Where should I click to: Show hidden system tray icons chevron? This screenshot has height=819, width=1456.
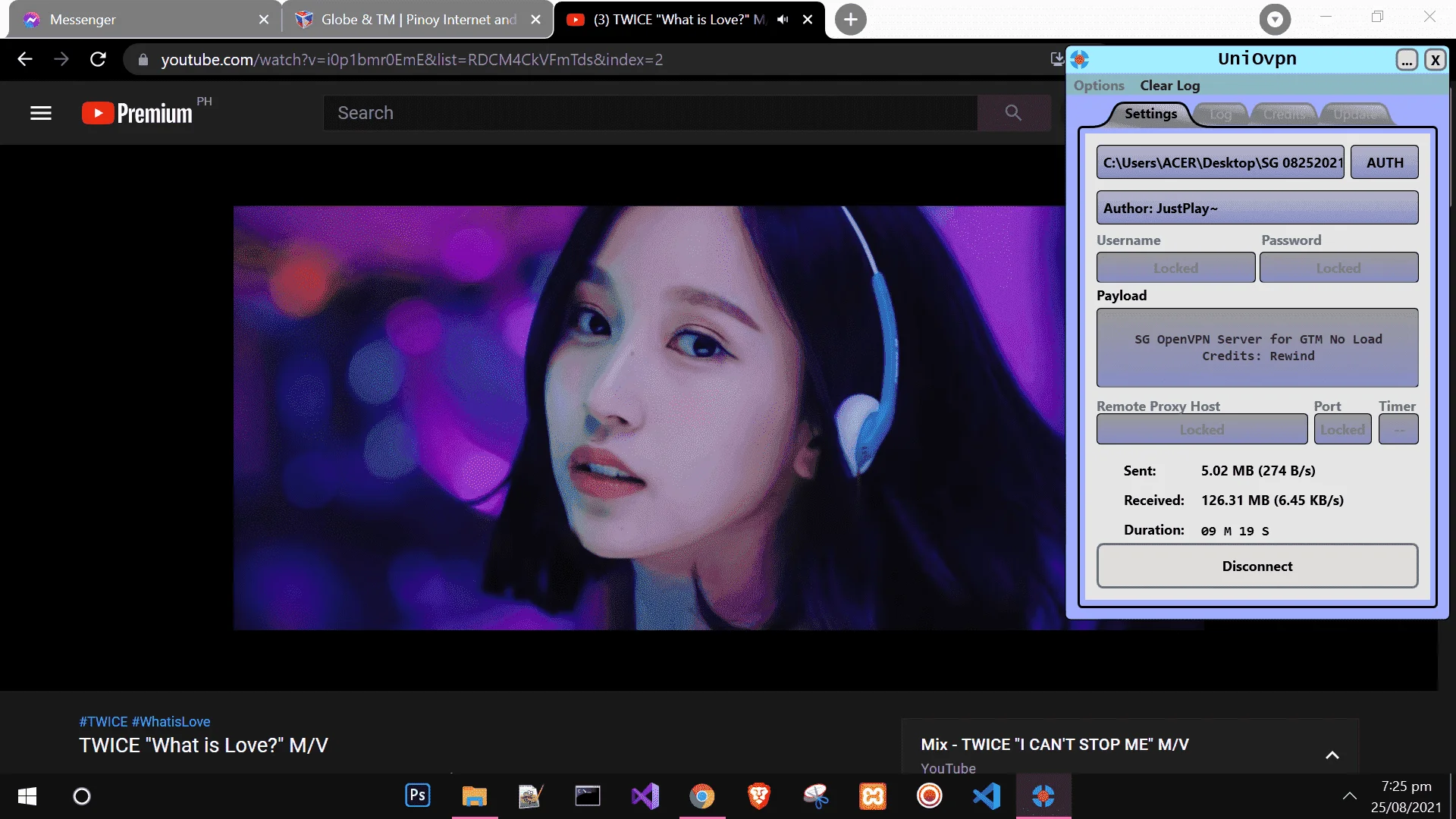click(x=1350, y=796)
